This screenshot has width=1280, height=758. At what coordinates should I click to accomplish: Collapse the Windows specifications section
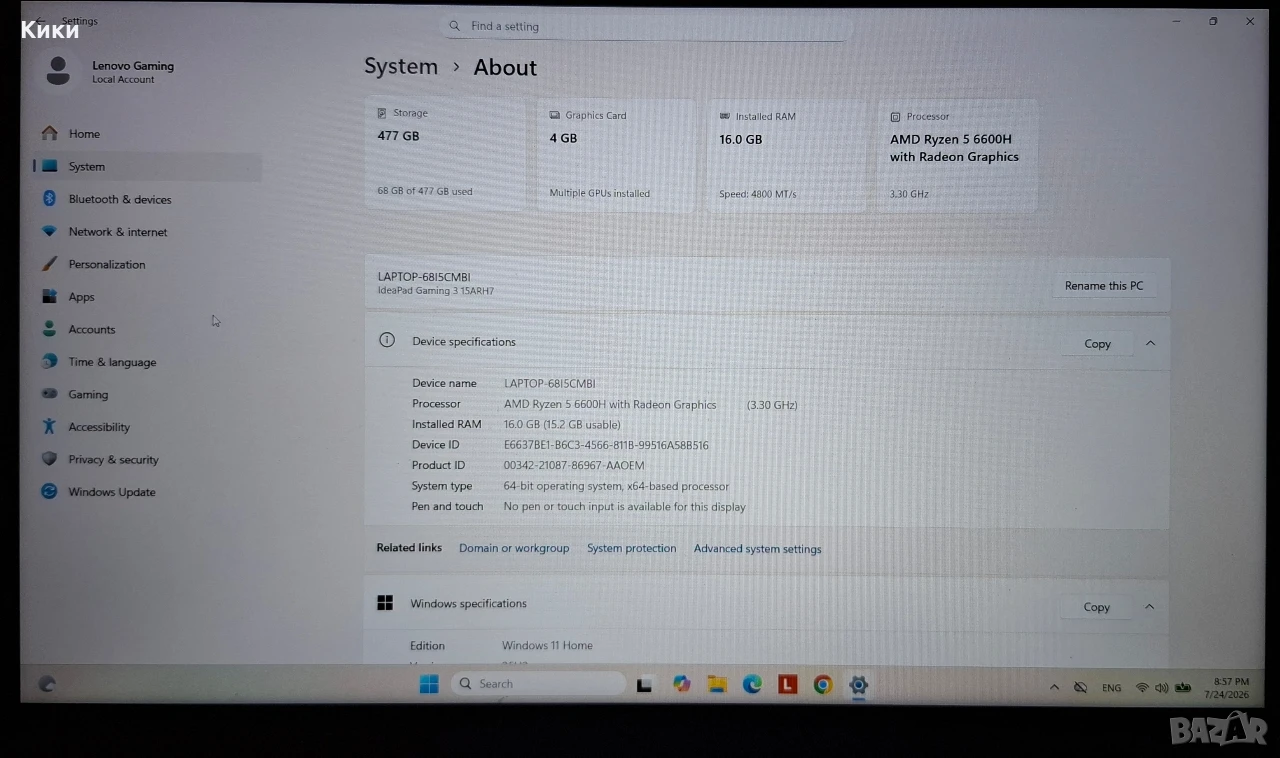point(1149,607)
